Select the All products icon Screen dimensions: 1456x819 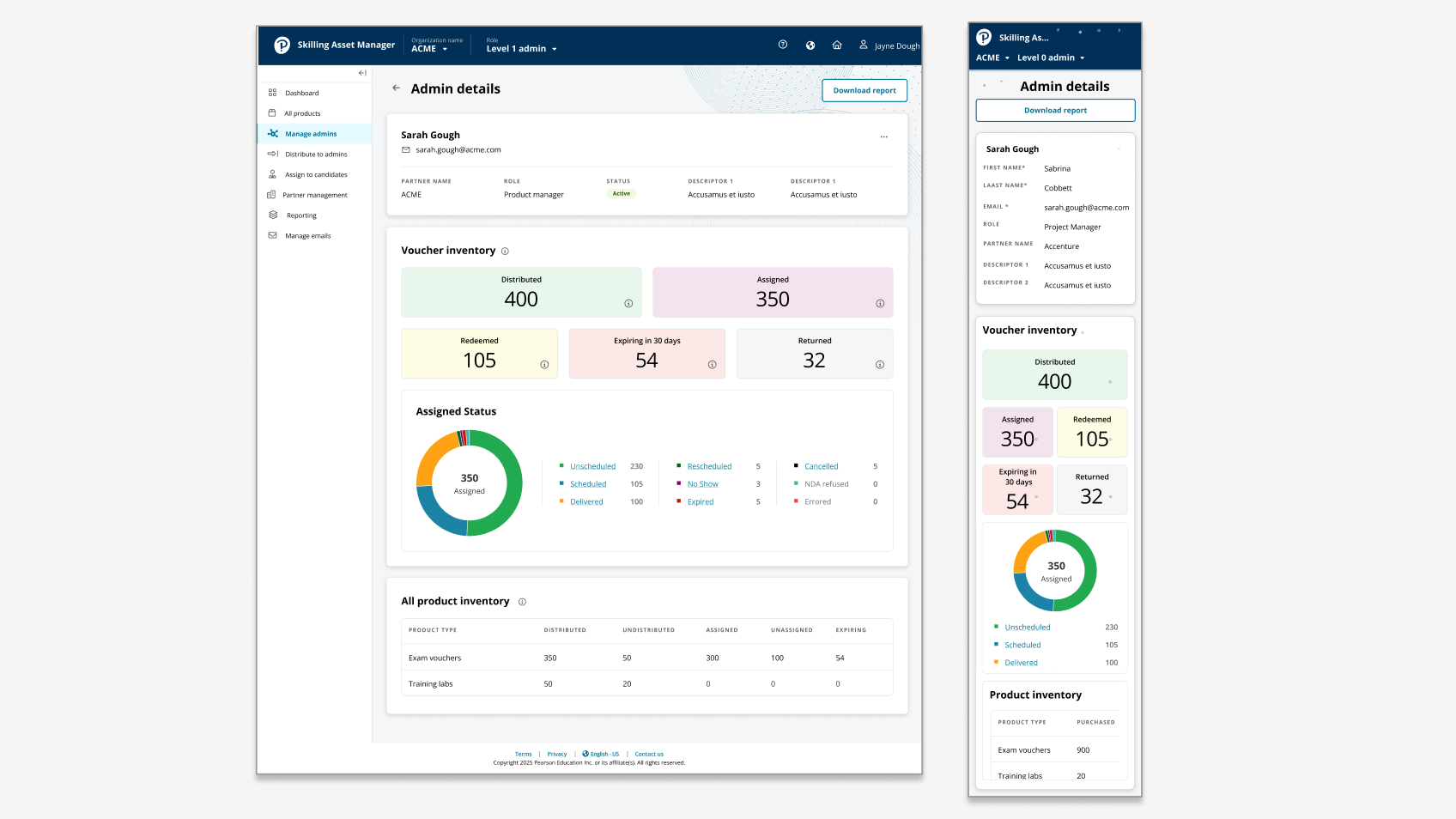click(272, 112)
